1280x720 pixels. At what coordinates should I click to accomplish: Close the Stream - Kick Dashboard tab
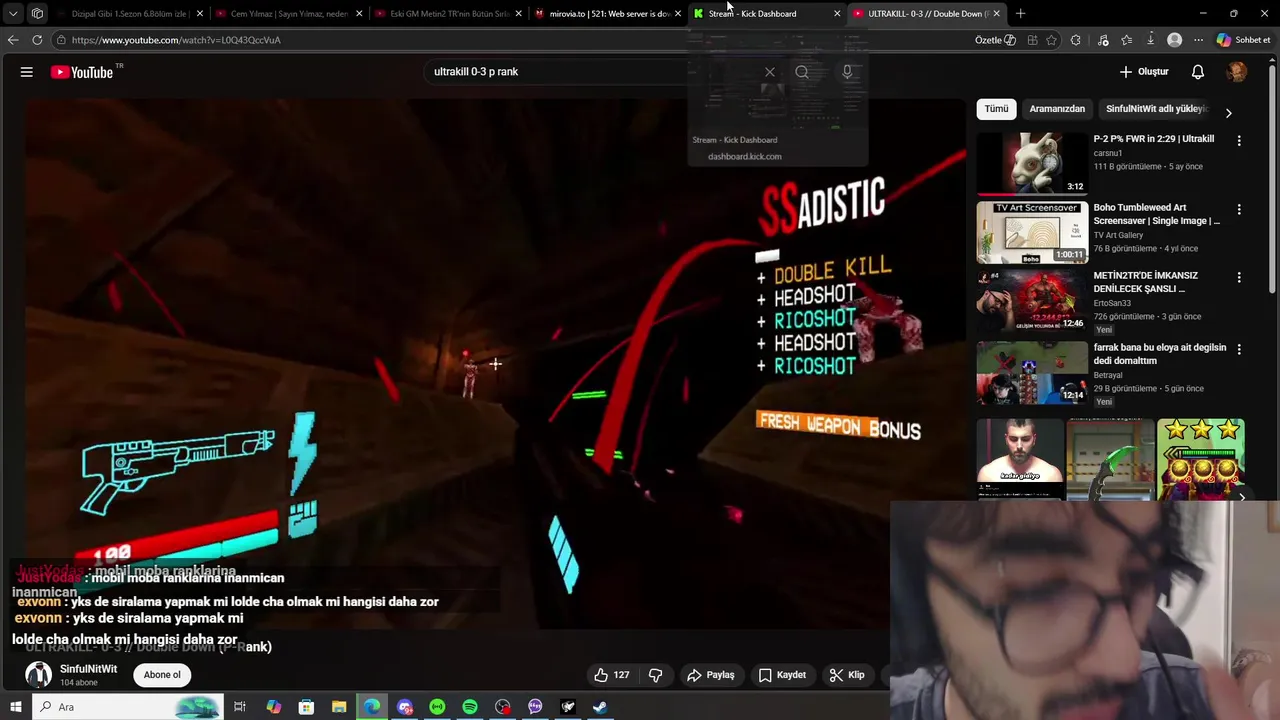tap(837, 14)
